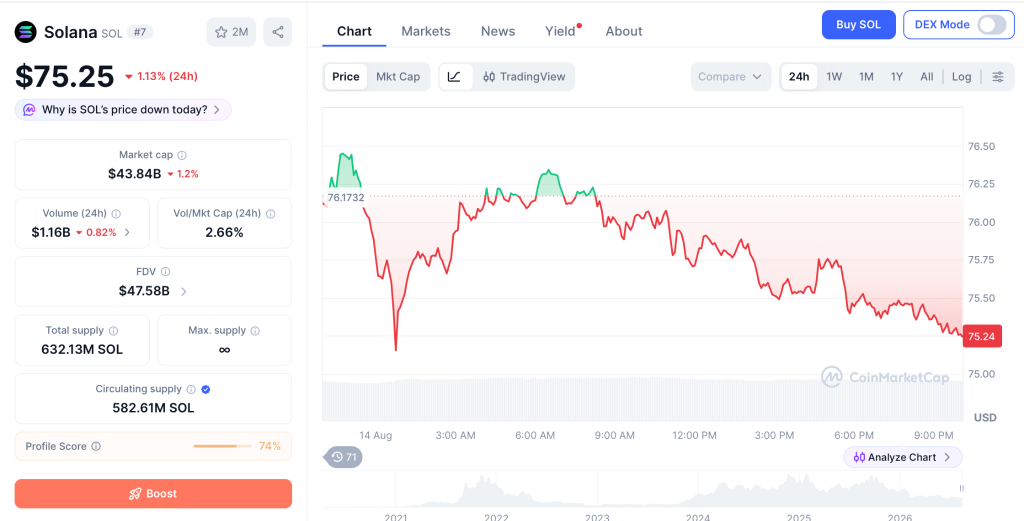Click the 1.13% (24h) change text
This screenshot has width=1024, height=521.
click(x=161, y=76)
